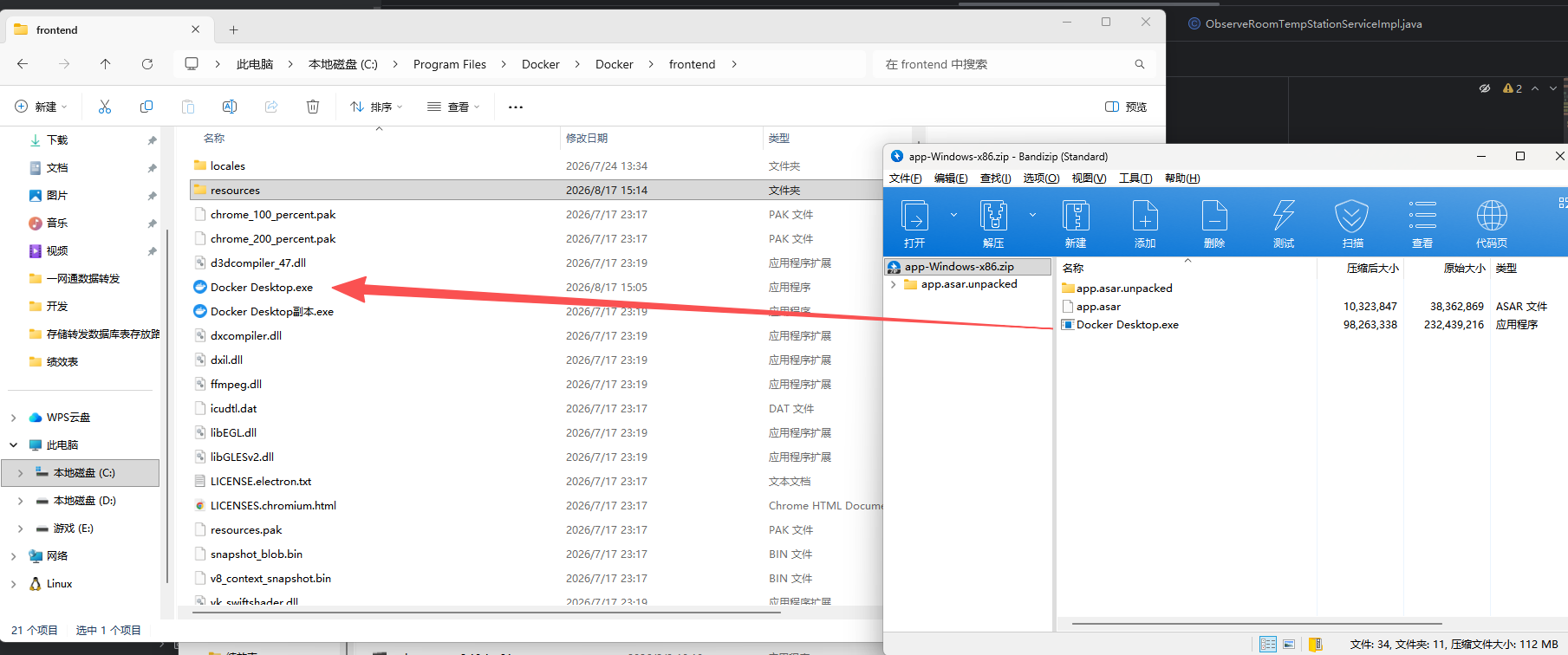1568x655 pixels.
Task: Click the Explorer back arrow
Action: coord(23,64)
